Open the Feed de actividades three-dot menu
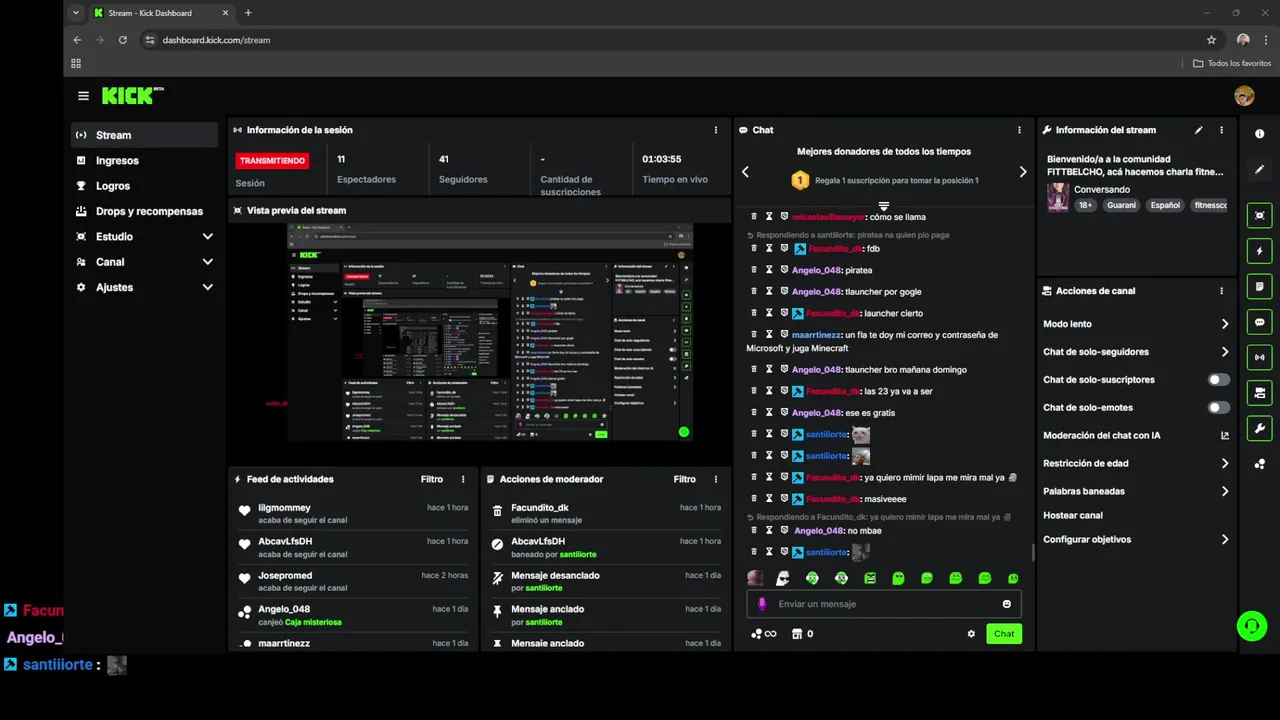The height and width of the screenshot is (720, 1280). (x=463, y=479)
